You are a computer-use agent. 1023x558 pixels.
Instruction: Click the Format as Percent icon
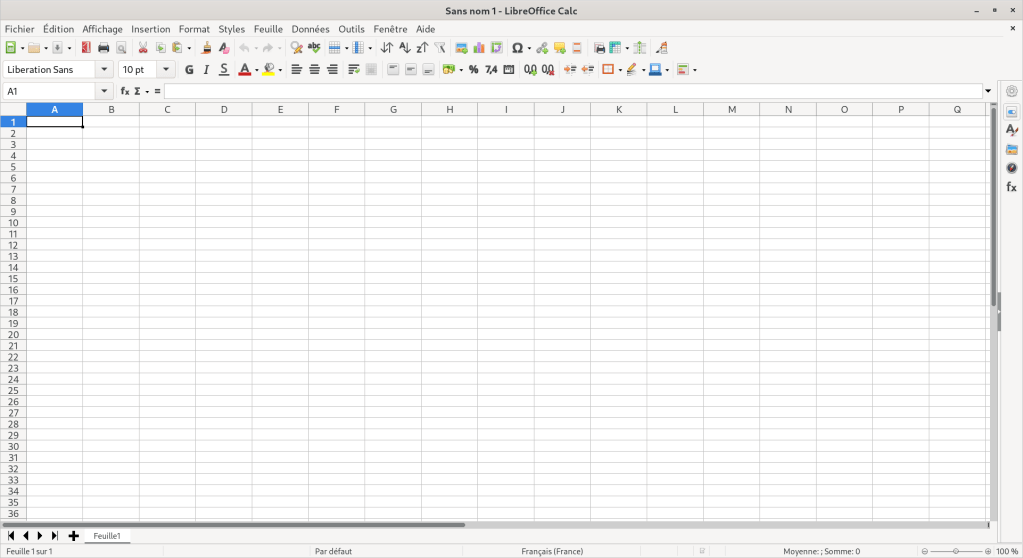(x=473, y=69)
